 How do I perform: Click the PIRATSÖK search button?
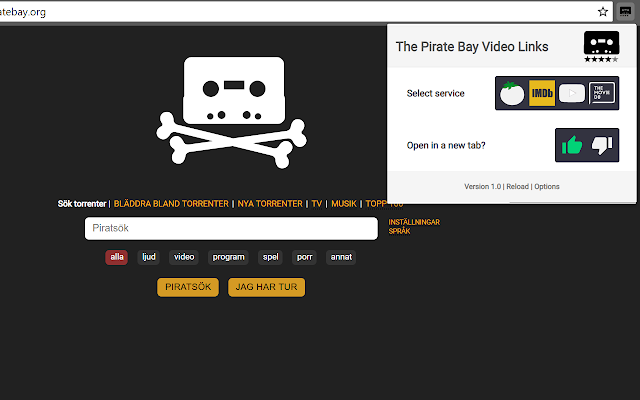tap(188, 287)
